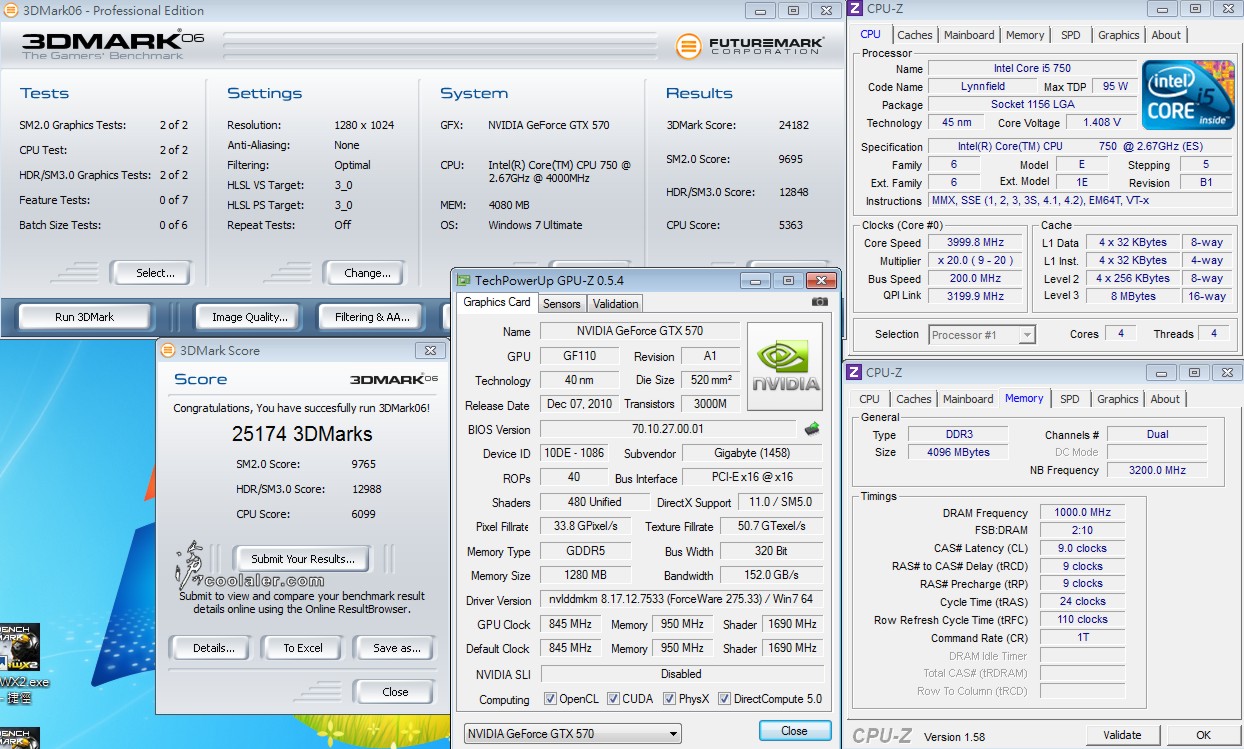Click OK button in CPU-Z
Screen dimensions: 1244x749
point(1204,735)
